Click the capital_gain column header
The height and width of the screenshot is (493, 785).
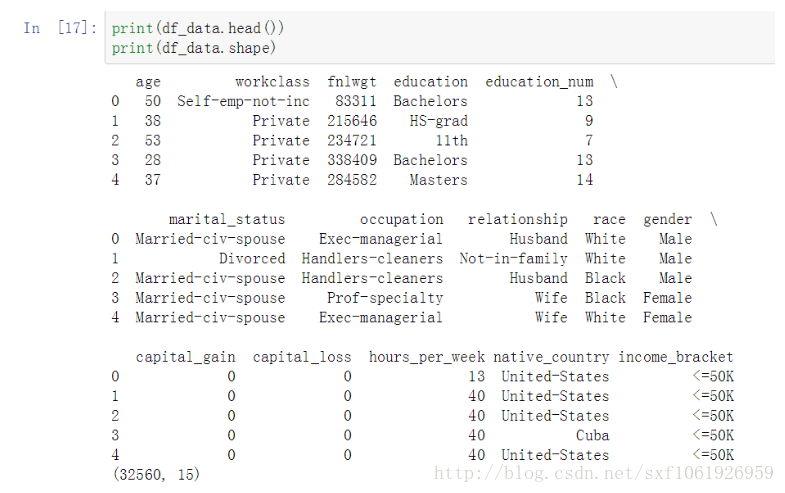coord(185,357)
